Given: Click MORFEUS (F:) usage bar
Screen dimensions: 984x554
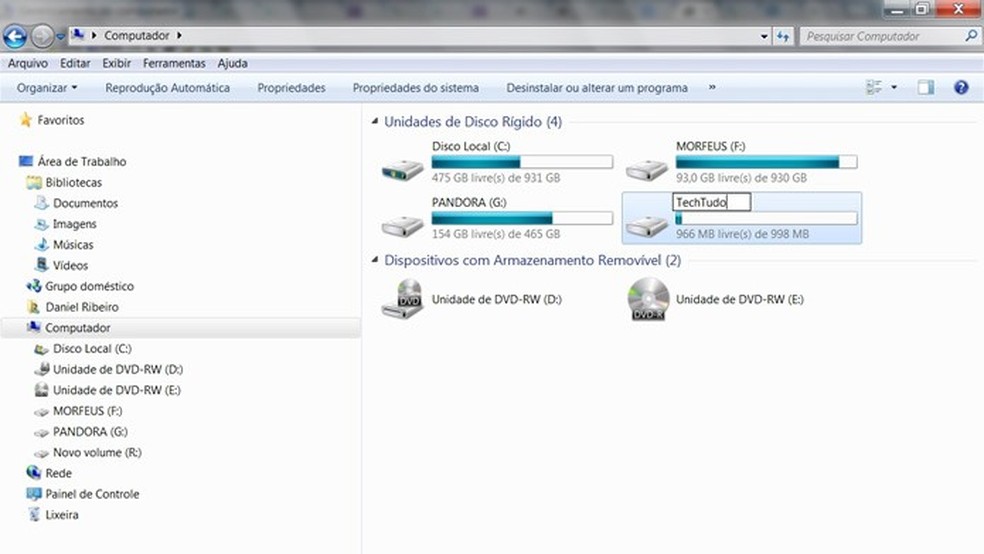Looking at the screenshot, I should [766, 162].
